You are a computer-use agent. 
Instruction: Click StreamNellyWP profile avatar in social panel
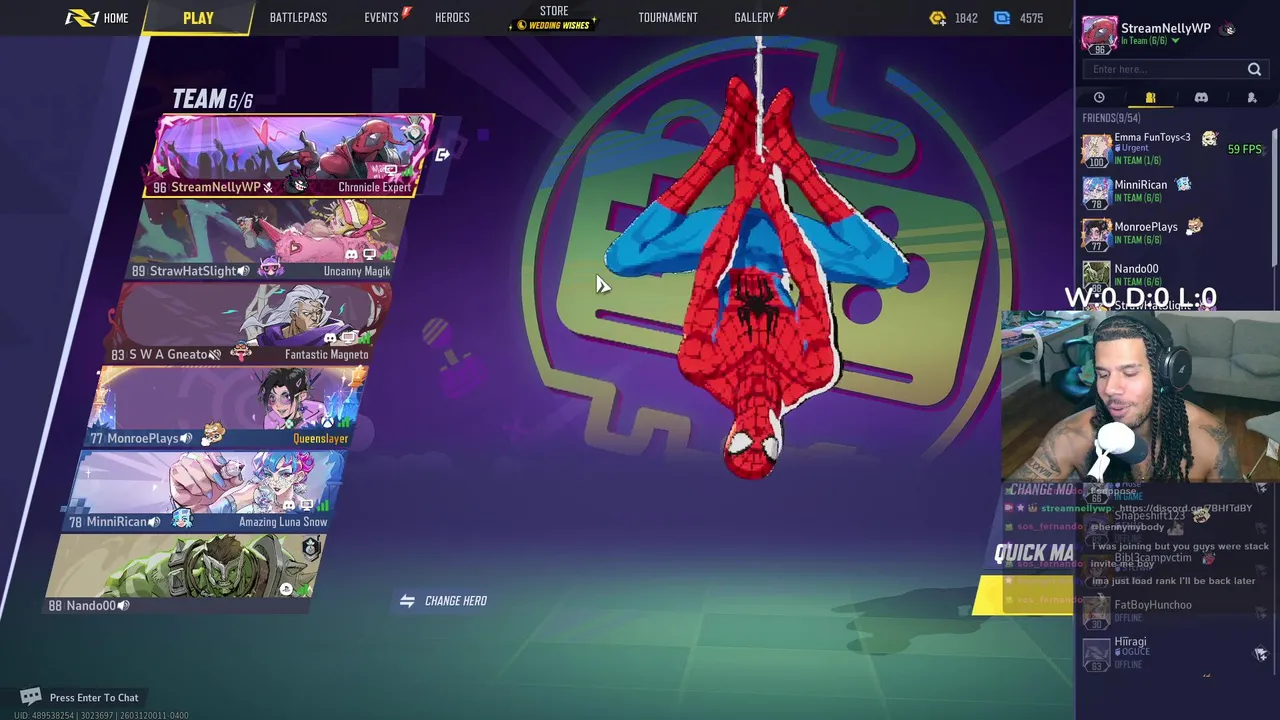(1099, 35)
